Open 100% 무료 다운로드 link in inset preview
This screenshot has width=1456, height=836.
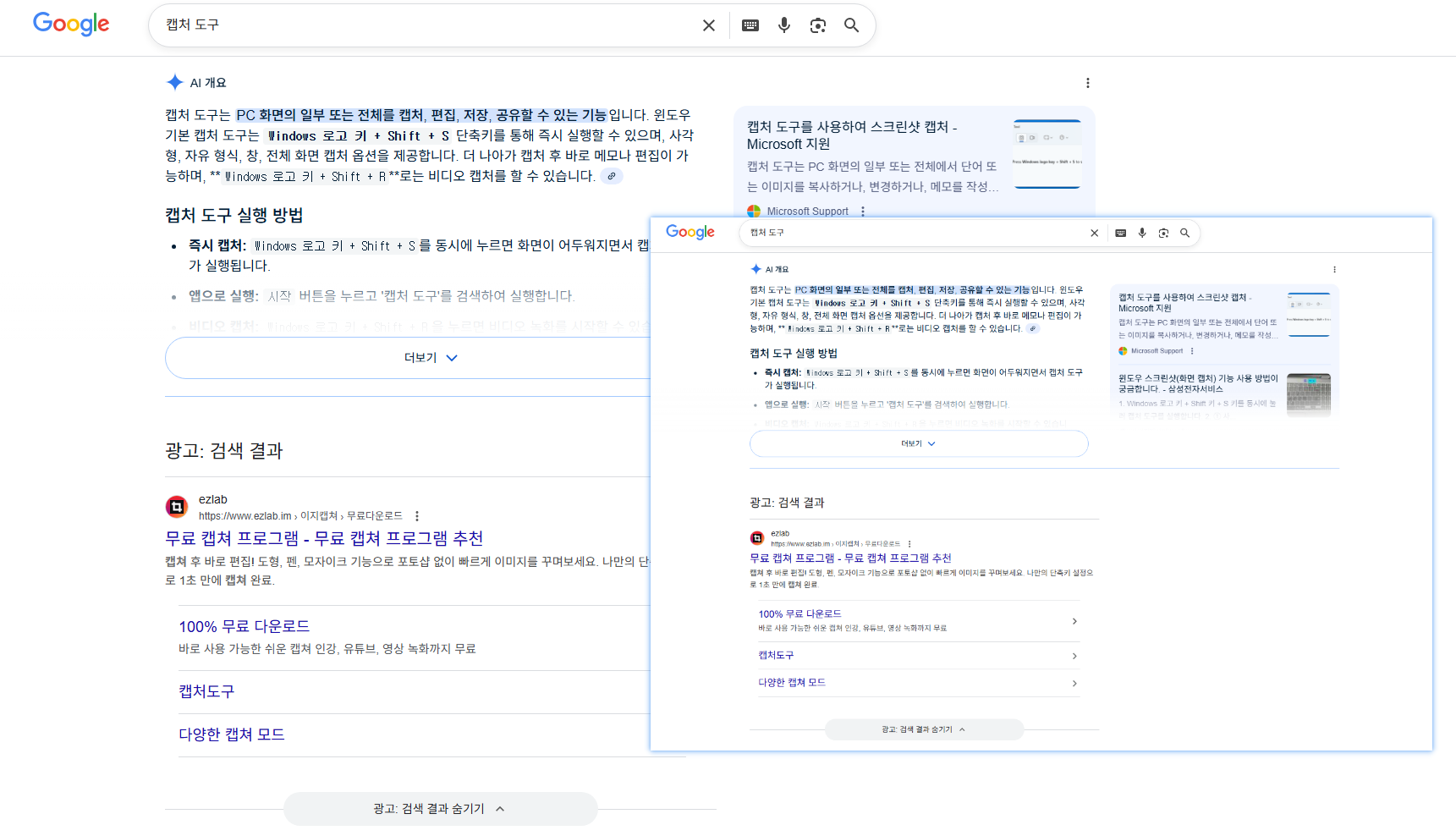coord(799,614)
